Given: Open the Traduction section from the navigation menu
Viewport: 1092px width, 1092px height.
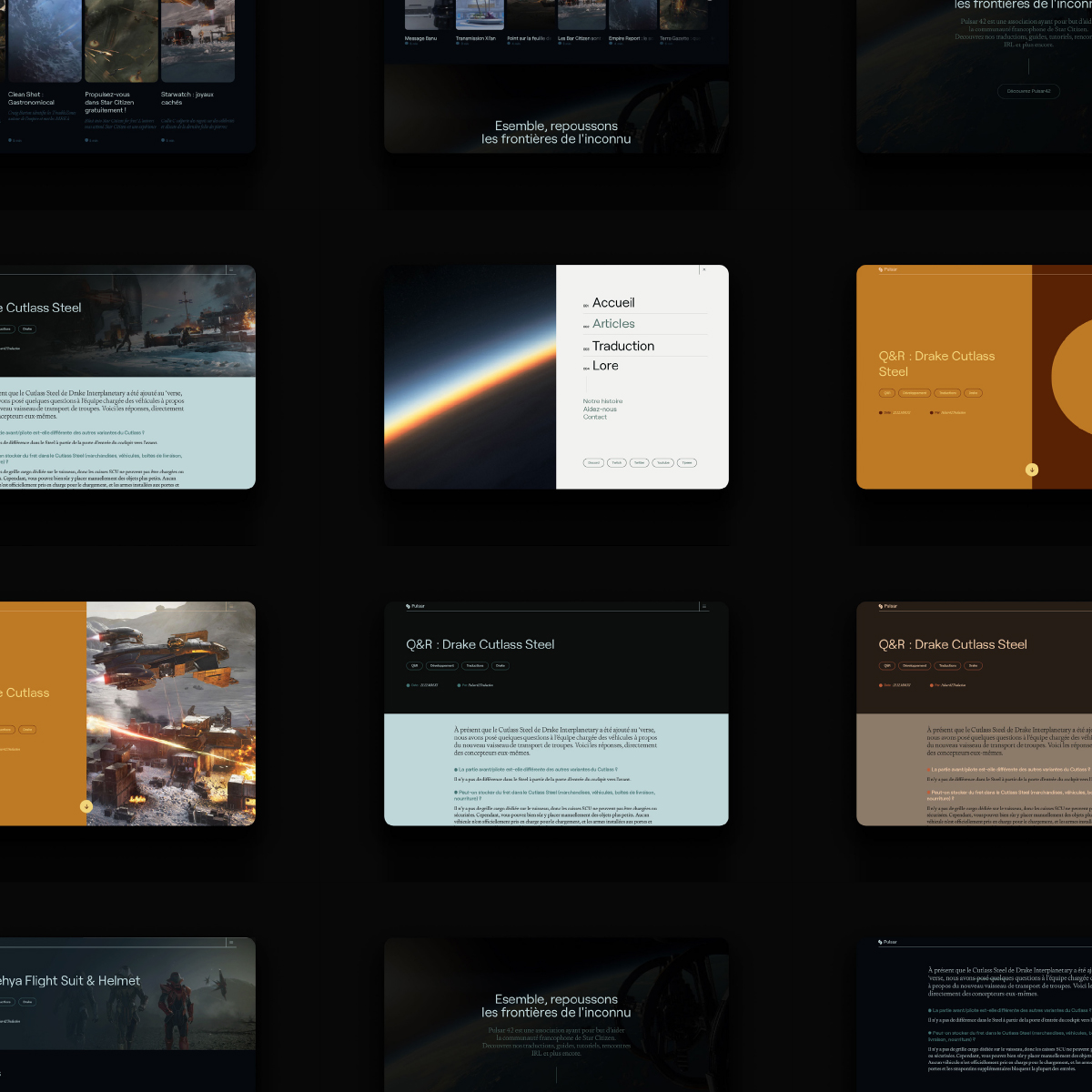Looking at the screenshot, I should (x=622, y=346).
